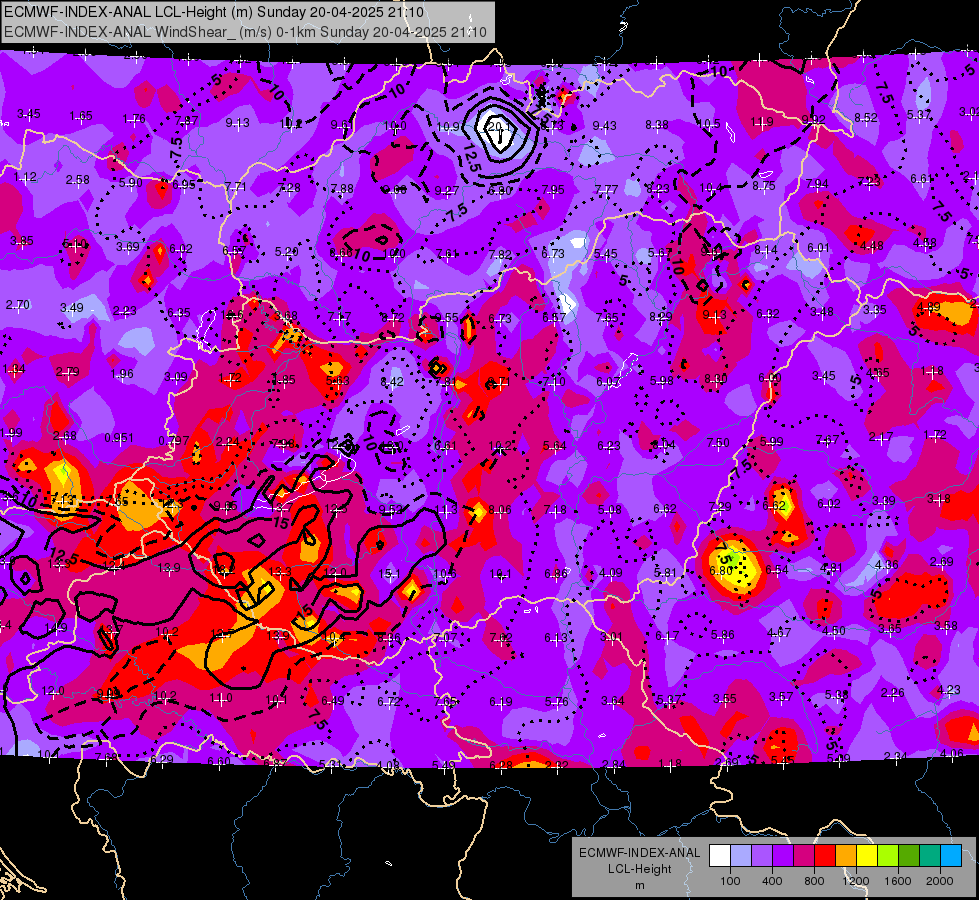Click the grid value 11.9

pos(762,122)
